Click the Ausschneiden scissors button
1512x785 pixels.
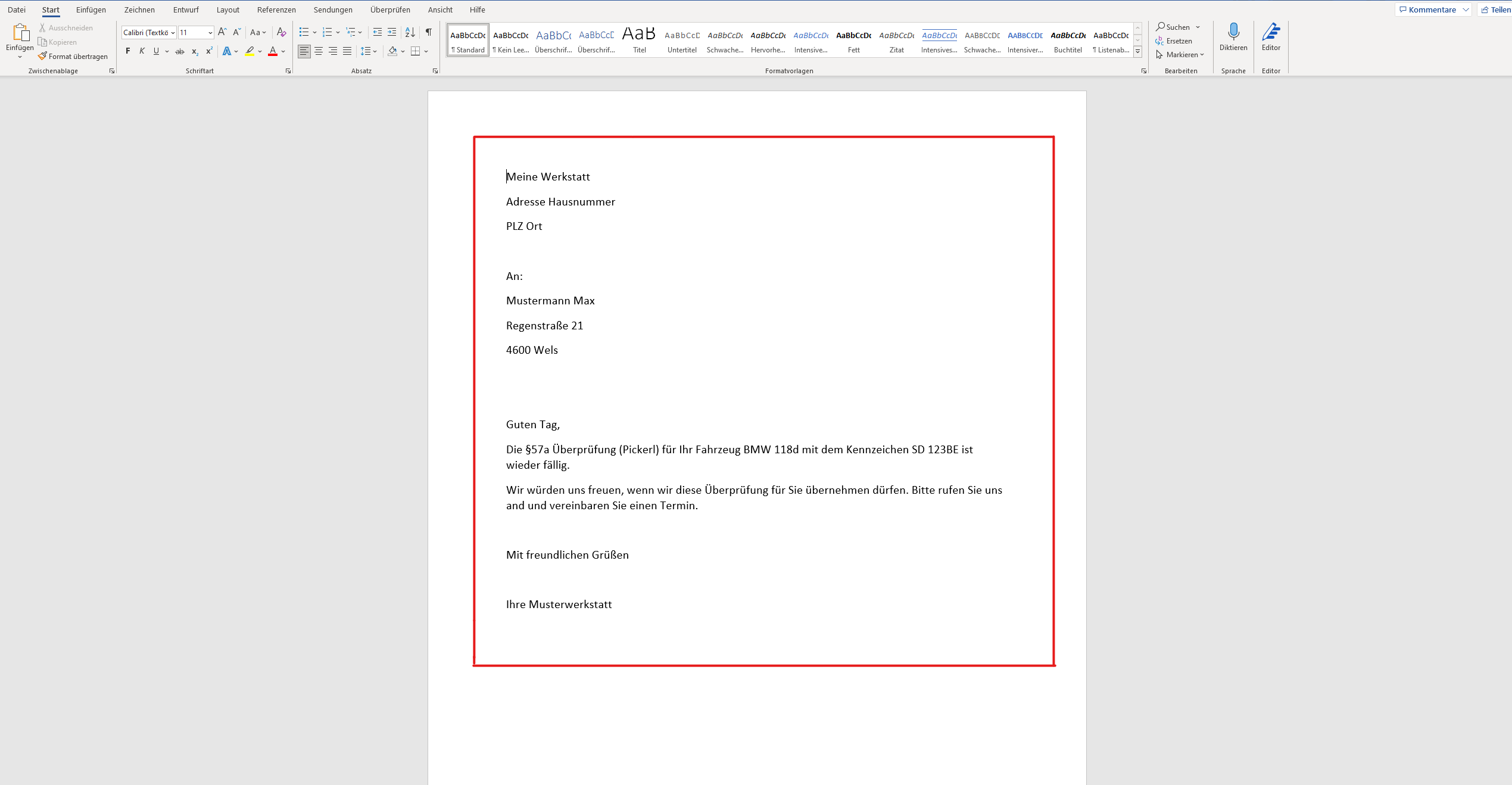click(x=66, y=28)
